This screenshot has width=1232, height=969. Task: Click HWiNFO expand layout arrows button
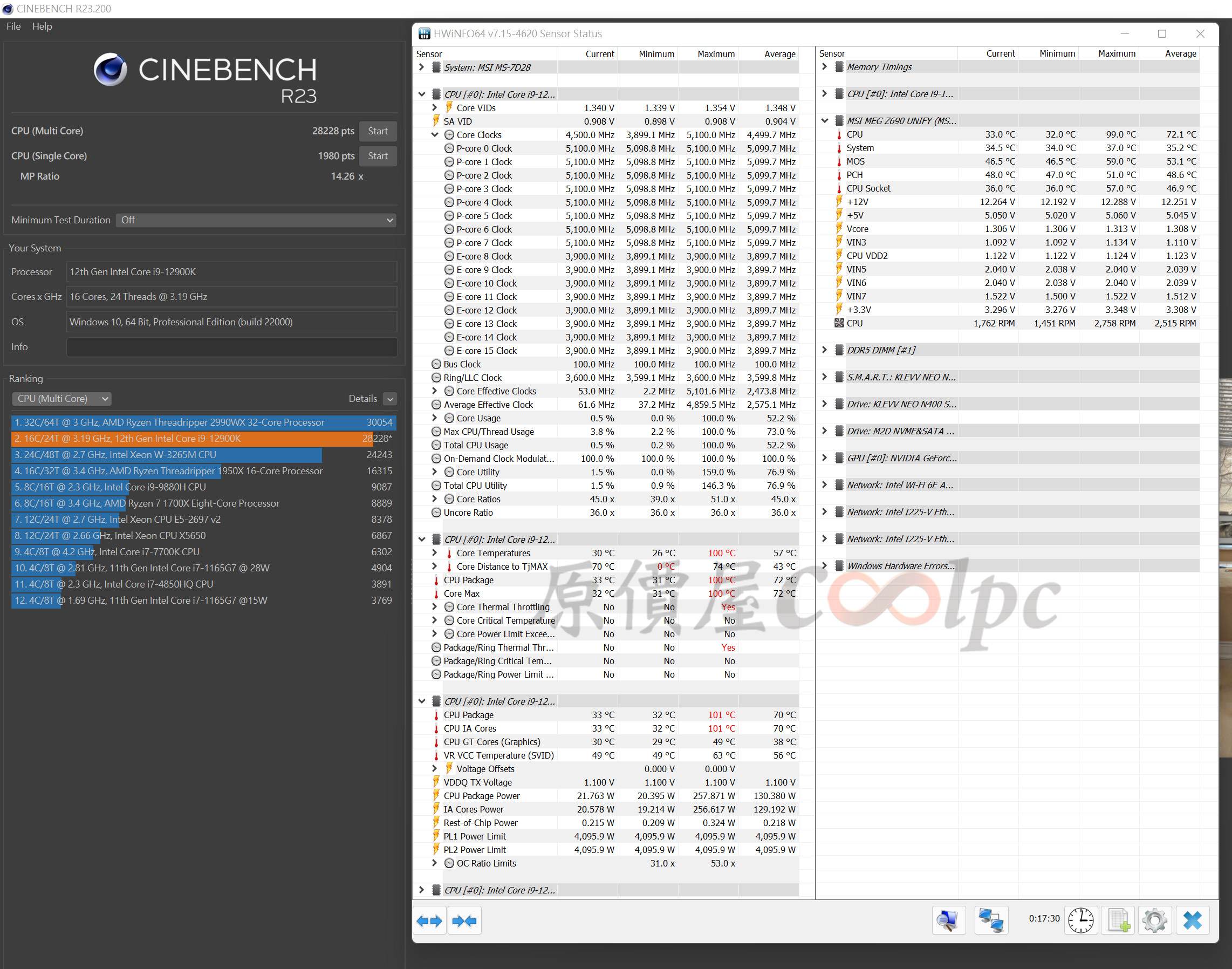(429, 921)
